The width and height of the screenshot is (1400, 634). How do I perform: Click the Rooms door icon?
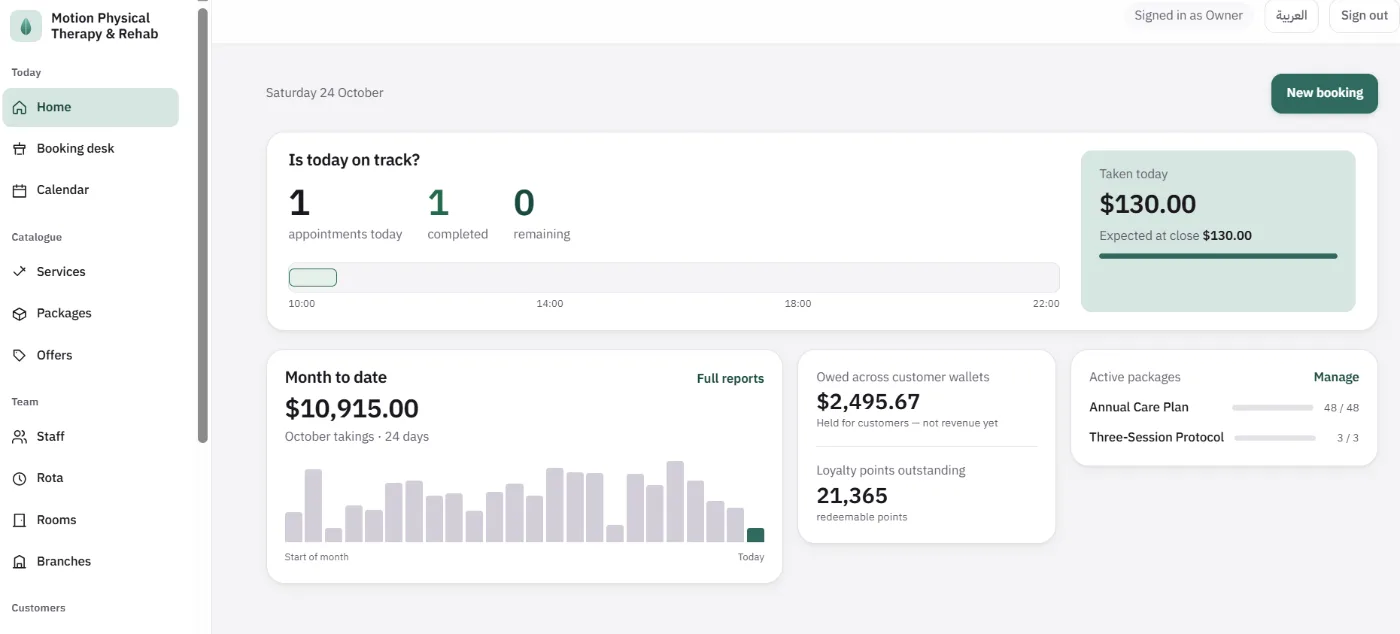tap(19, 520)
